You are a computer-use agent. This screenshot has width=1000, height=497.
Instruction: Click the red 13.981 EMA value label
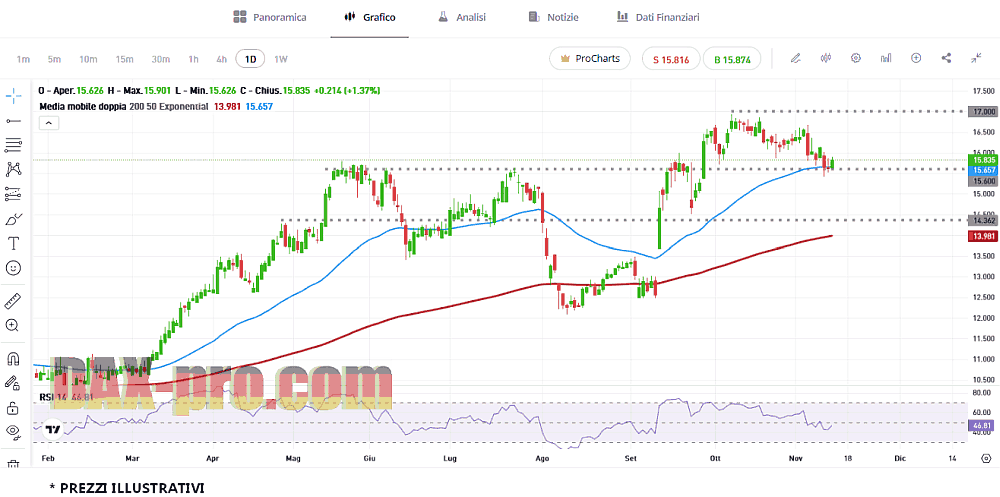[x=984, y=237]
